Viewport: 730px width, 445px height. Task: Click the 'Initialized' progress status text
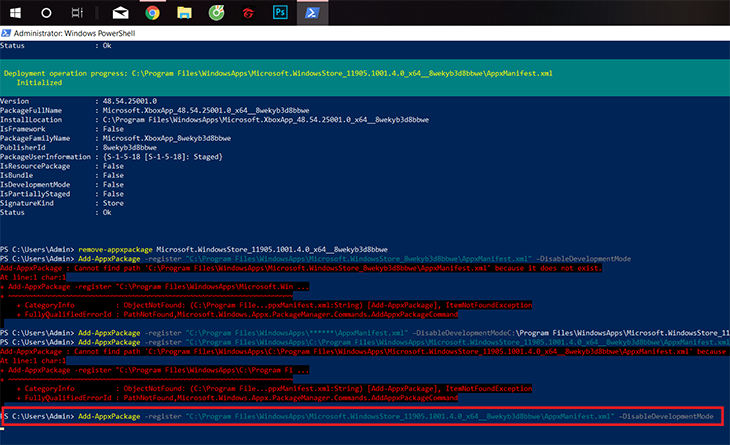(x=39, y=82)
